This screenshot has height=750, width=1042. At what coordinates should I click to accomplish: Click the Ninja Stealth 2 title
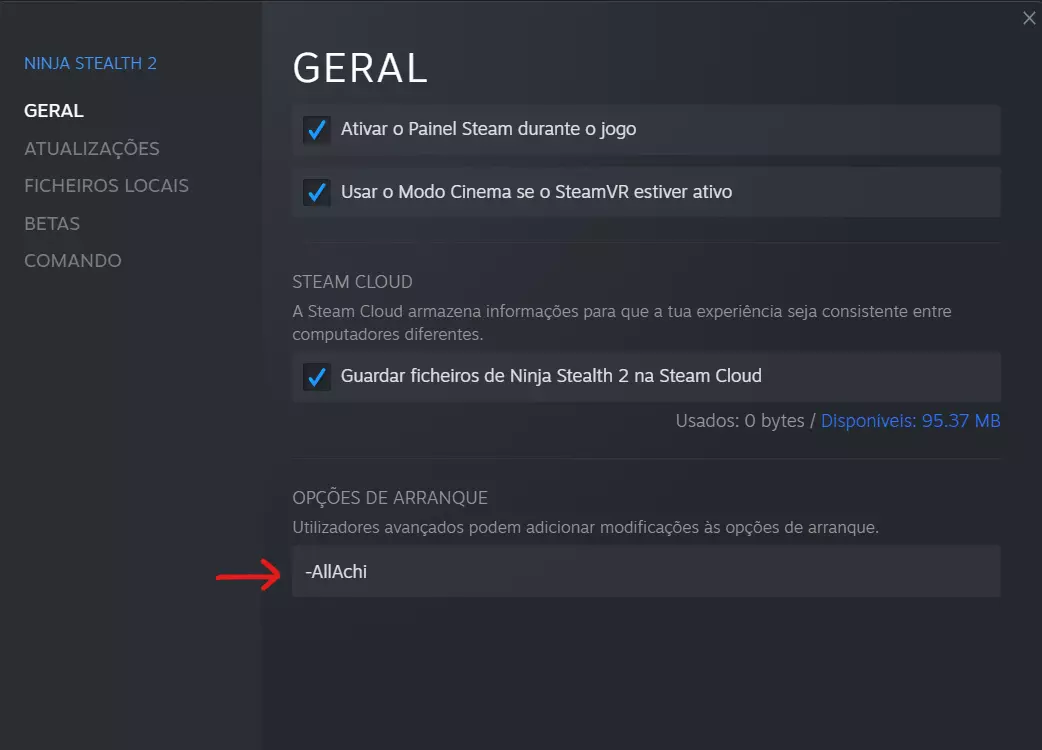pyautogui.click(x=90, y=64)
